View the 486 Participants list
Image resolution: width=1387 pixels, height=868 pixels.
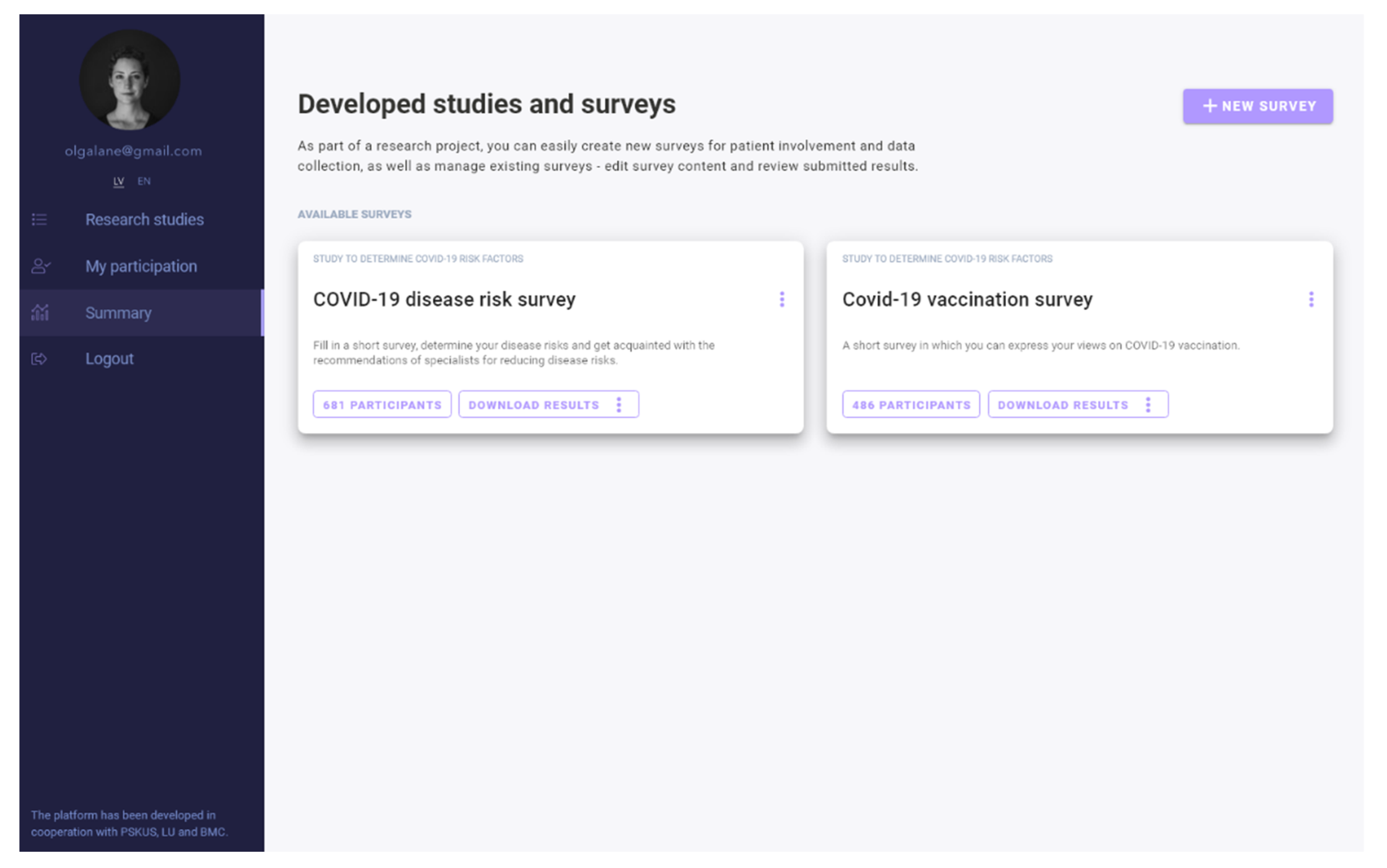[x=911, y=405]
